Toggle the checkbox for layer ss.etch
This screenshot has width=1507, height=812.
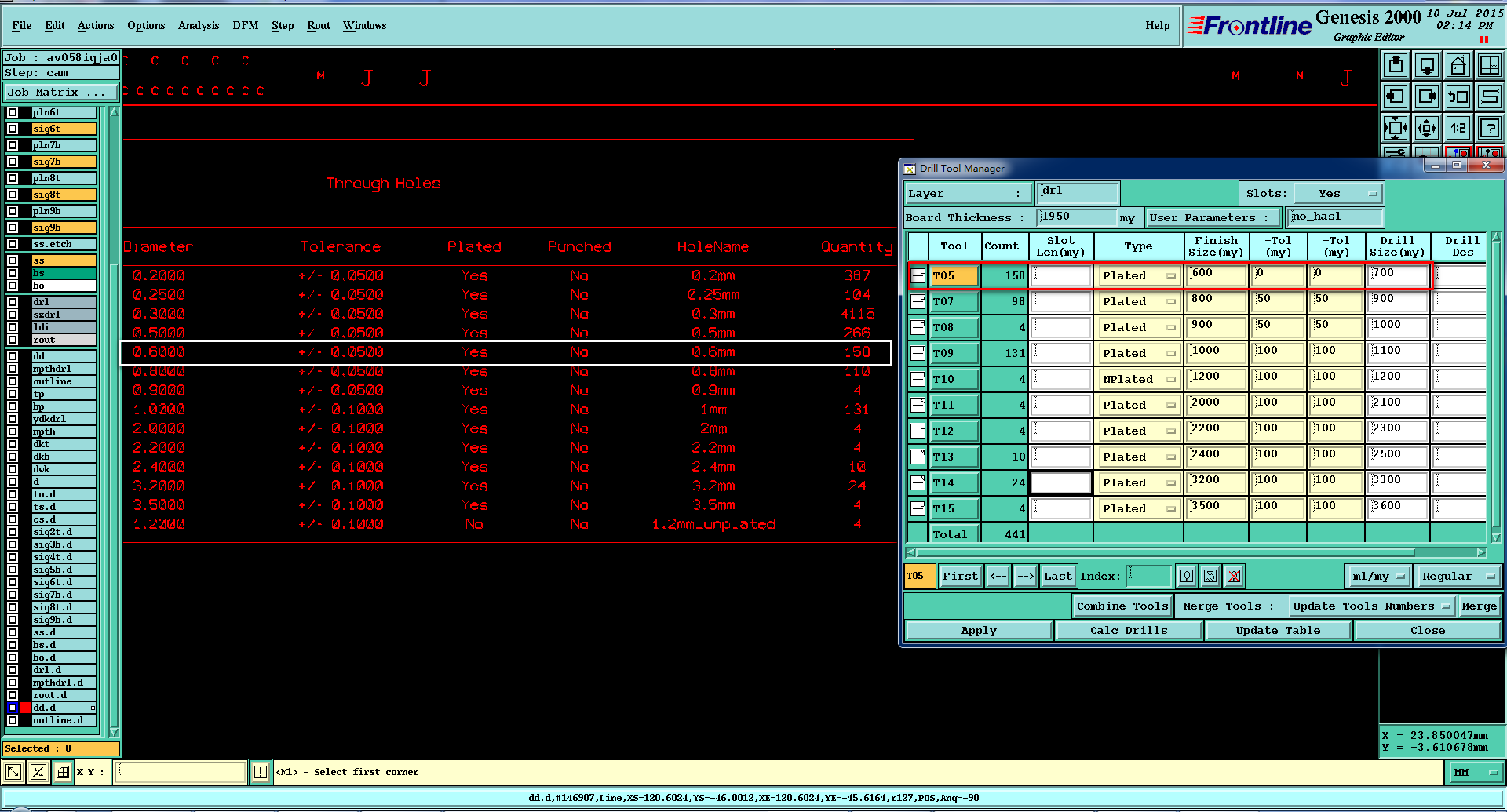pos(13,244)
